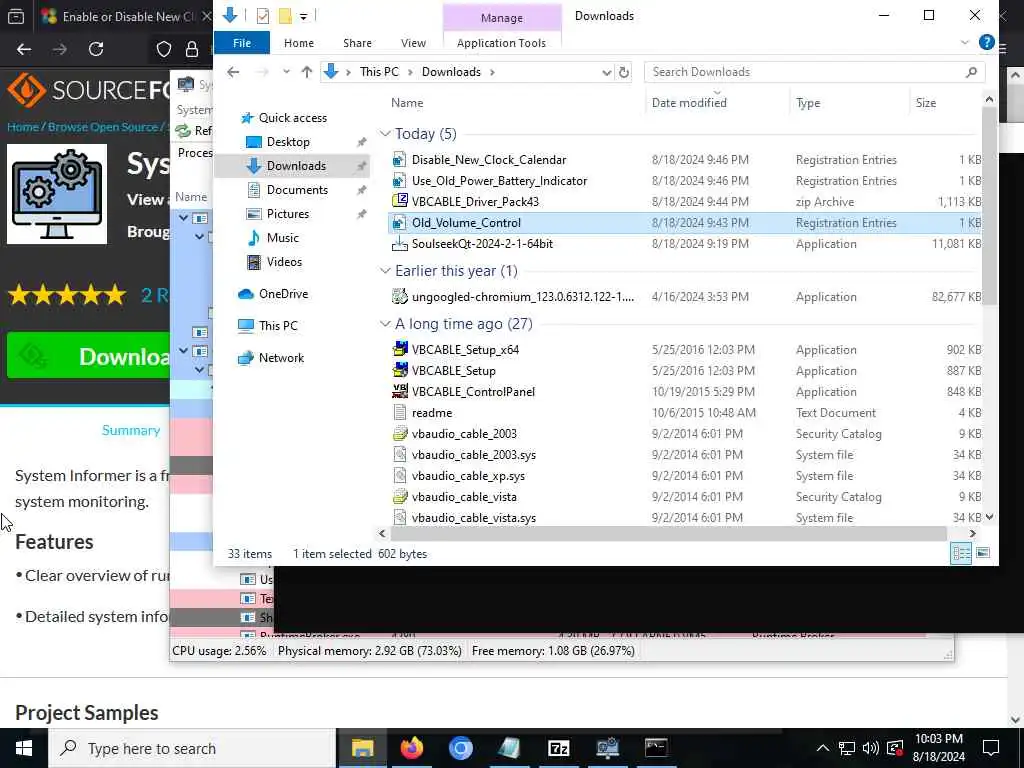Open Desktop in the navigation pane
This screenshot has width=1024, height=768.
(x=288, y=142)
